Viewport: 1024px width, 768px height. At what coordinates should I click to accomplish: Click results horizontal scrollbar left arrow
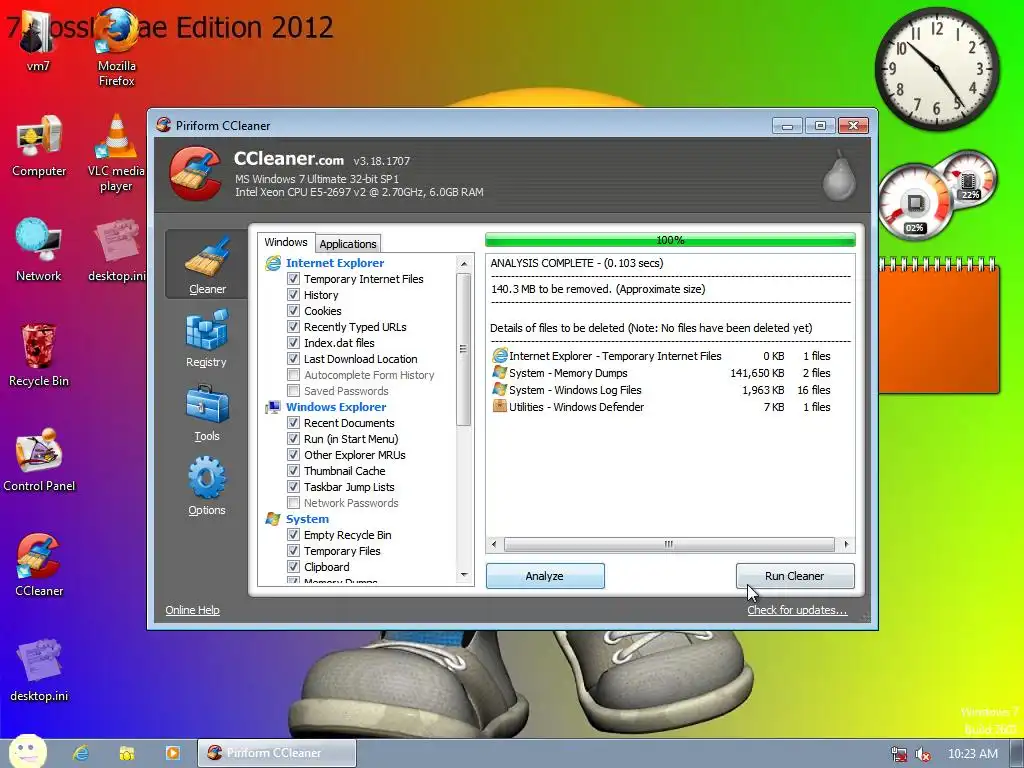pos(494,544)
